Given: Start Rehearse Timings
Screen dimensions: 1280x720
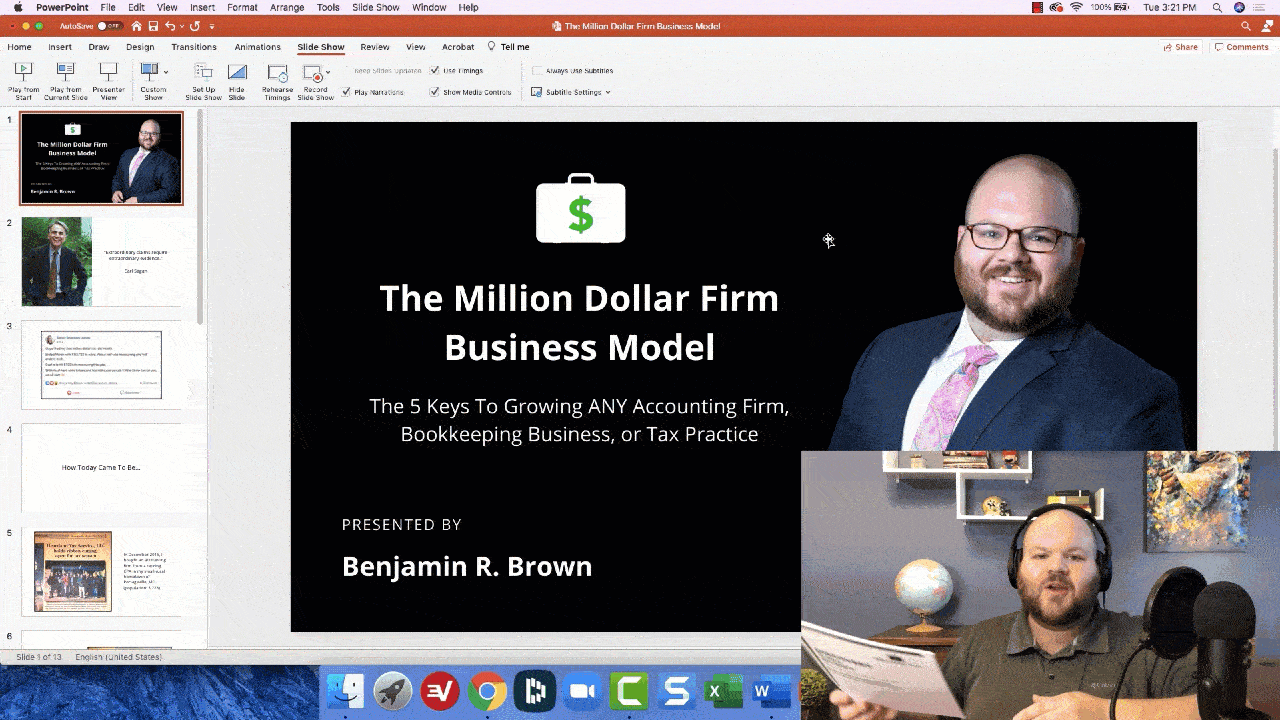Looking at the screenshot, I should (277, 81).
